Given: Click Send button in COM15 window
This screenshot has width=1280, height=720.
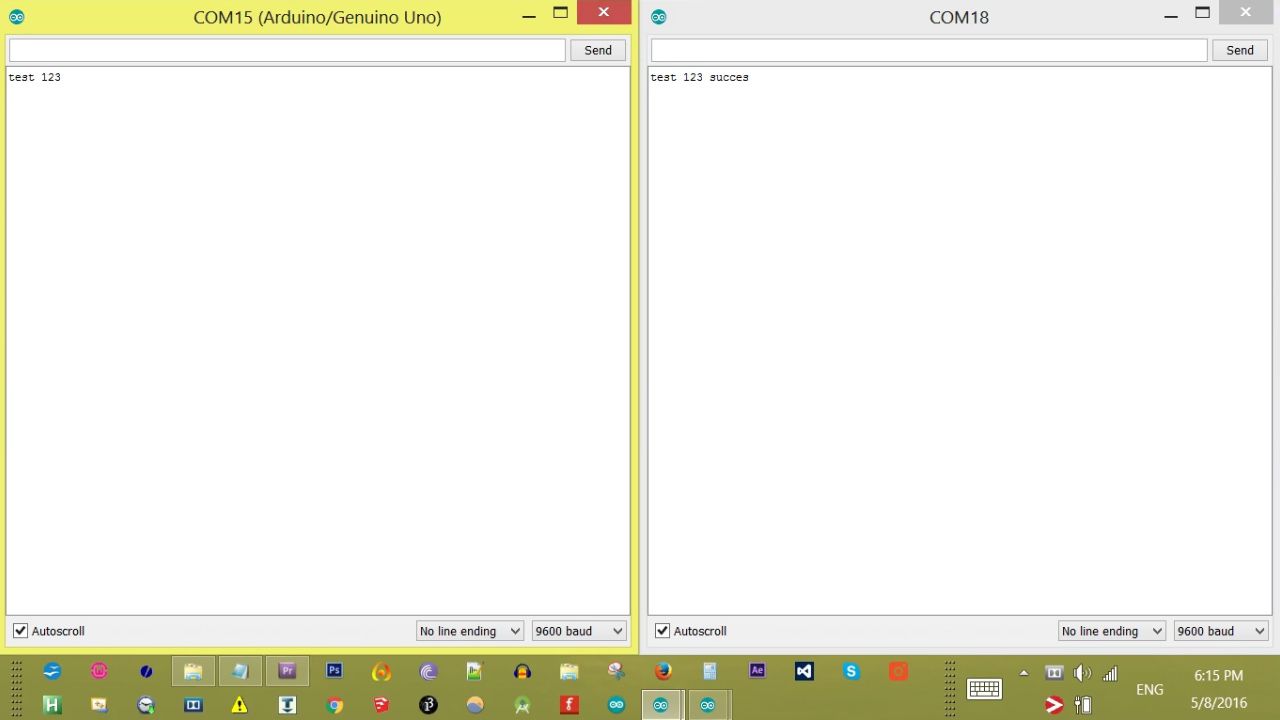Looking at the screenshot, I should pyautogui.click(x=598, y=50).
